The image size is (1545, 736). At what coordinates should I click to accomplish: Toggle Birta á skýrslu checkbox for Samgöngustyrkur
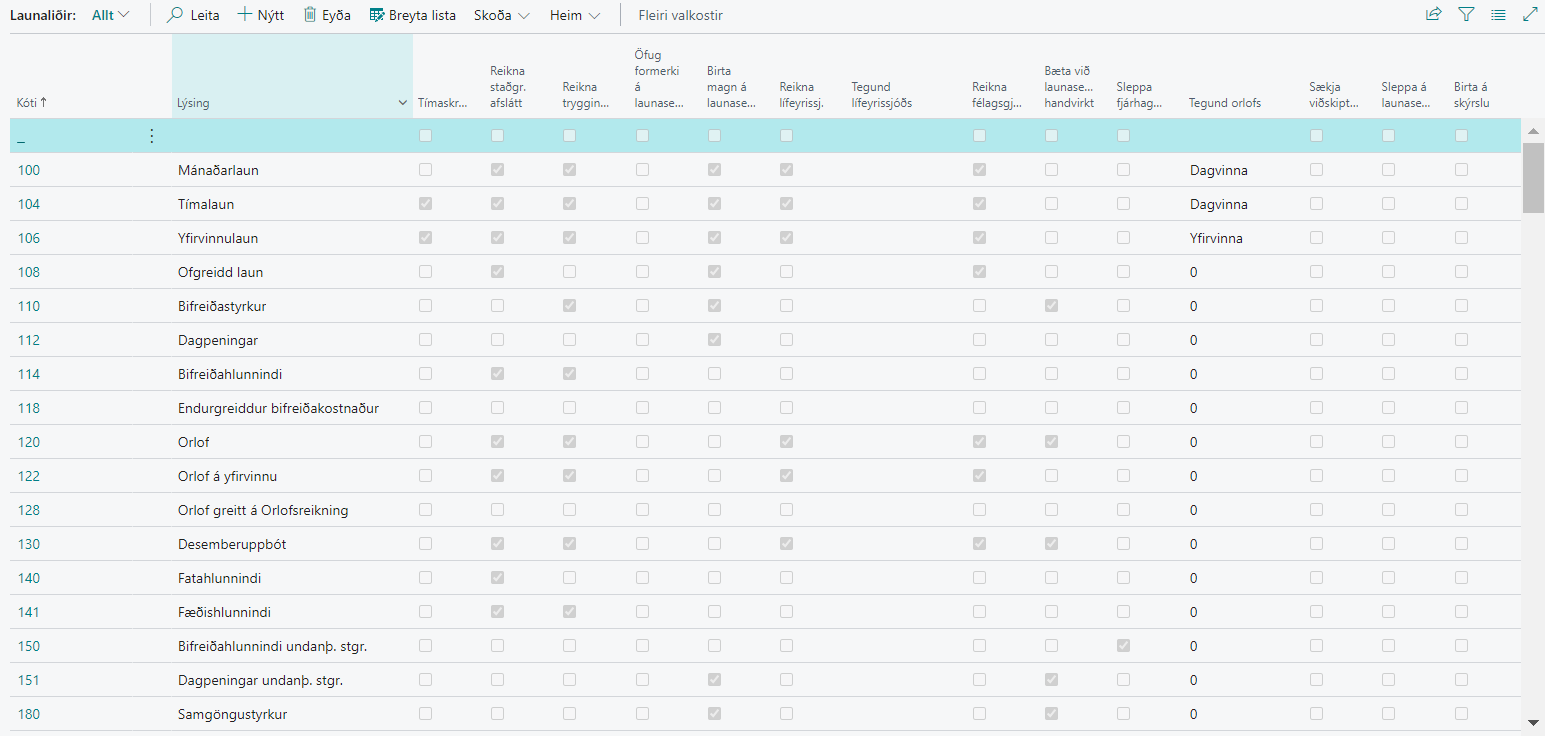(x=1461, y=714)
